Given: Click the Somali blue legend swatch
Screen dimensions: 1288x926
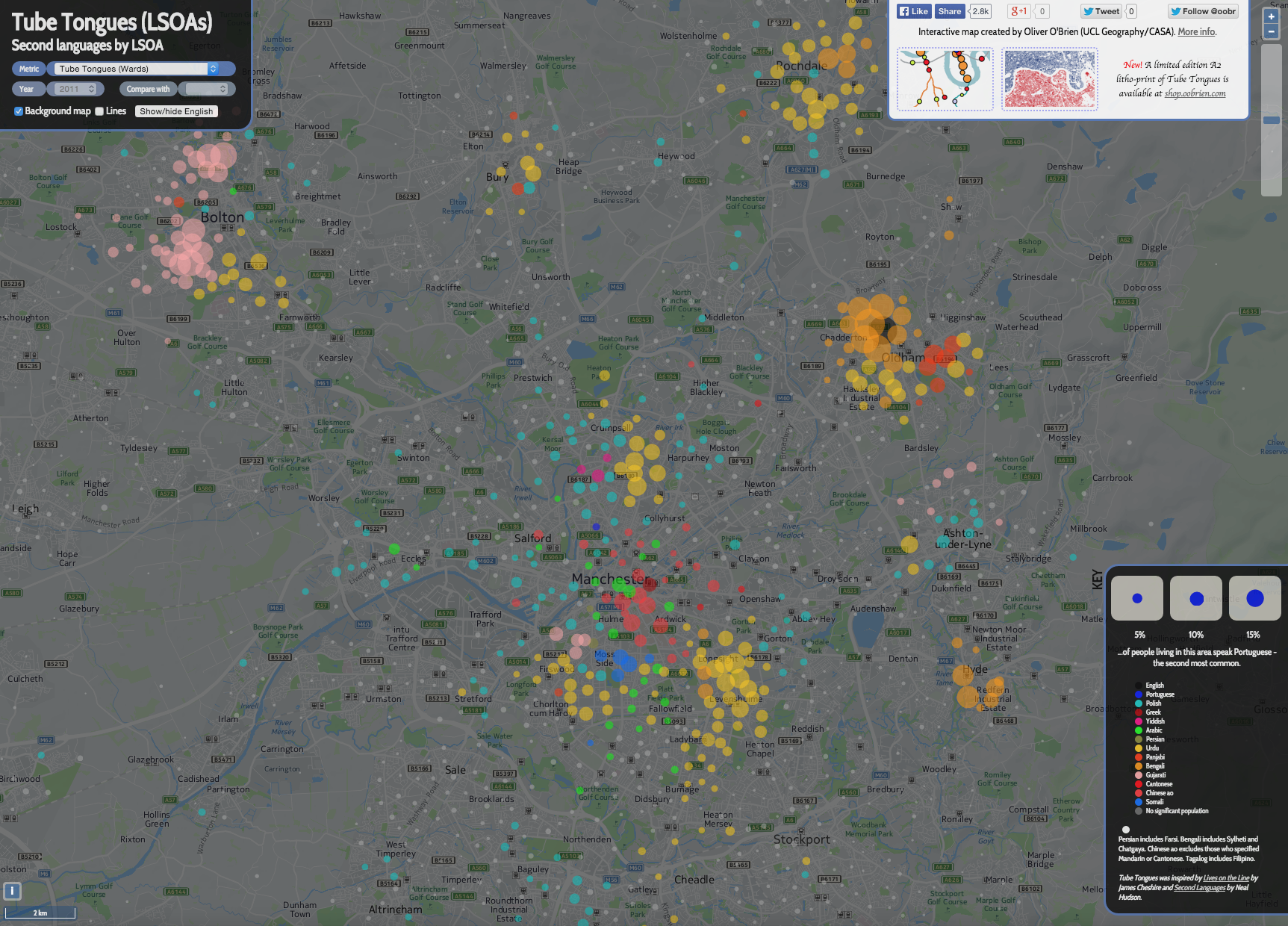Looking at the screenshot, I should 1139,802.
